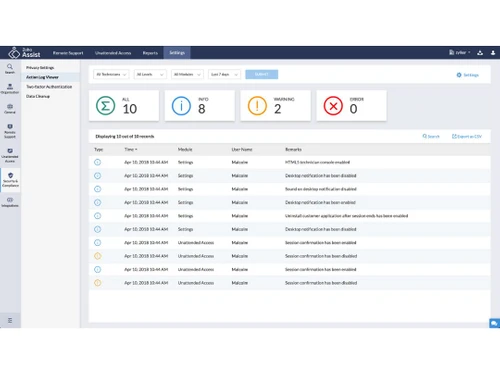Screen dimensions: 500x375
Task: Filter by WARNING card
Action: 275,105
